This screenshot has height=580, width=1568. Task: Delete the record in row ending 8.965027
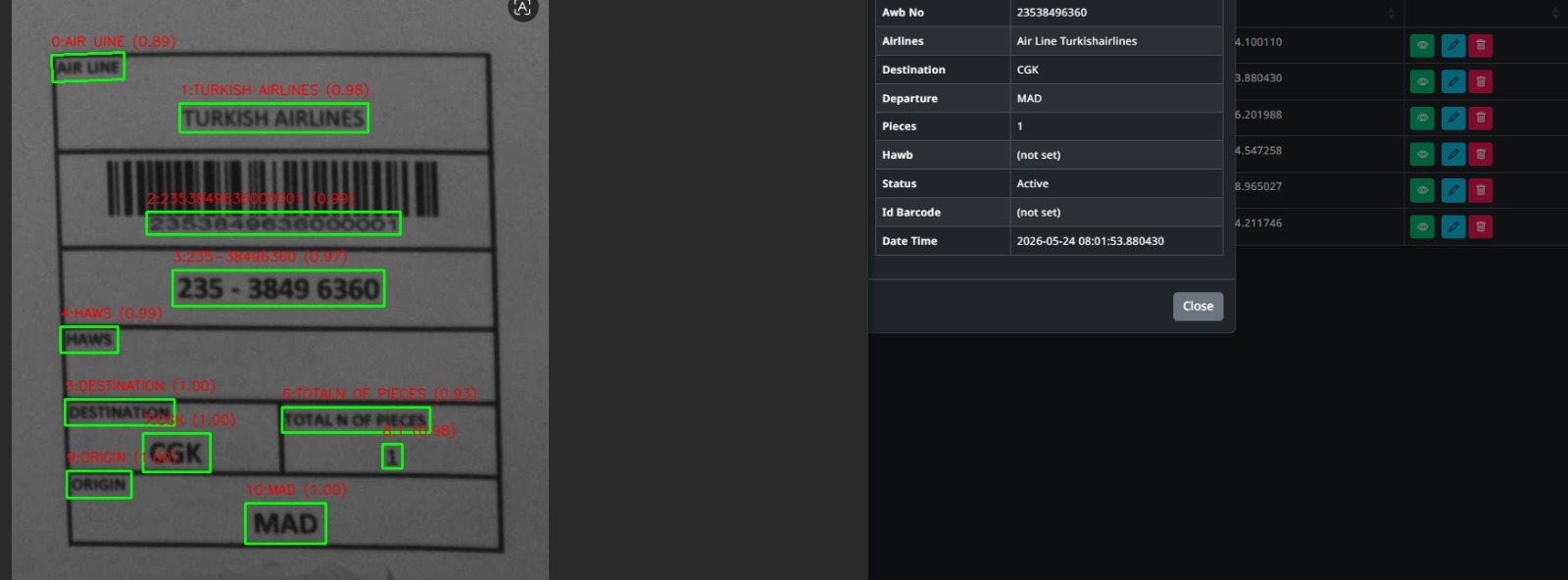pos(1481,190)
